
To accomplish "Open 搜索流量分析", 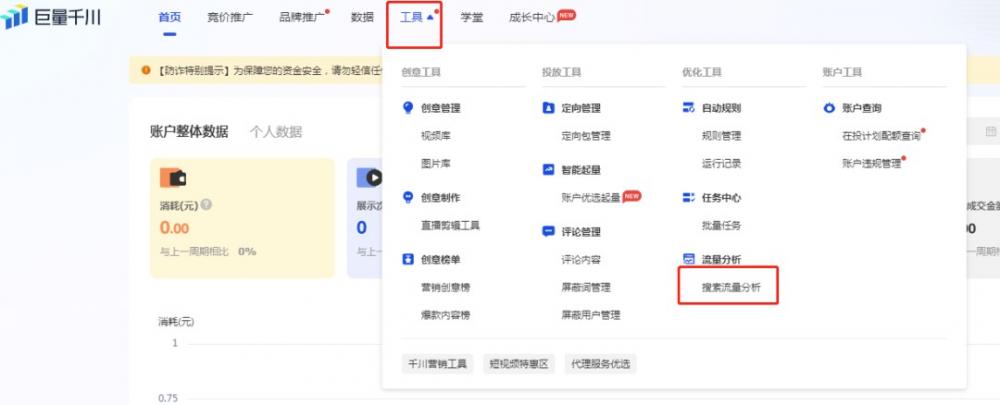I will [731, 287].
